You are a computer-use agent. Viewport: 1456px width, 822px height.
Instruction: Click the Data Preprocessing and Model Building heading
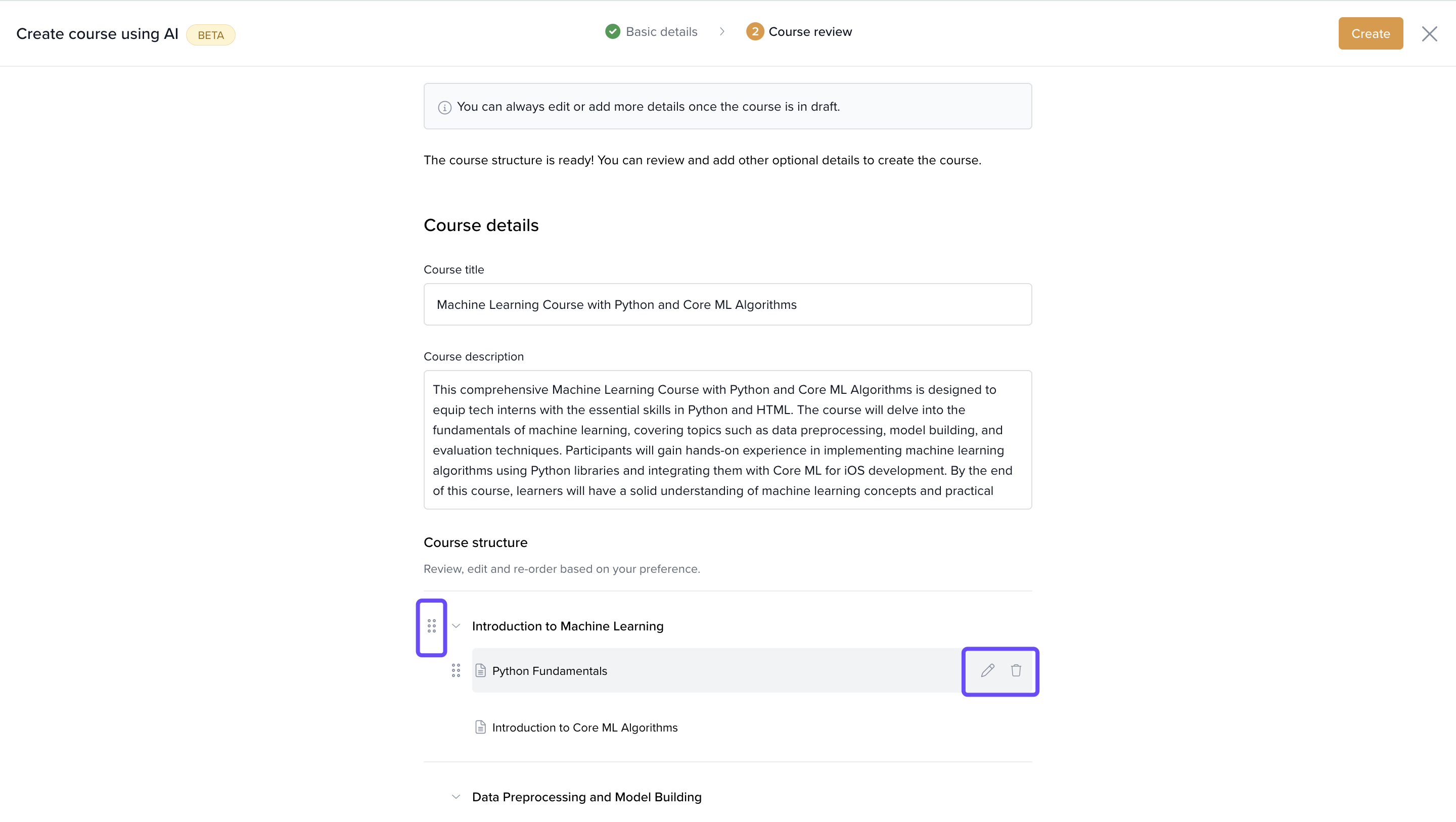point(586,797)
